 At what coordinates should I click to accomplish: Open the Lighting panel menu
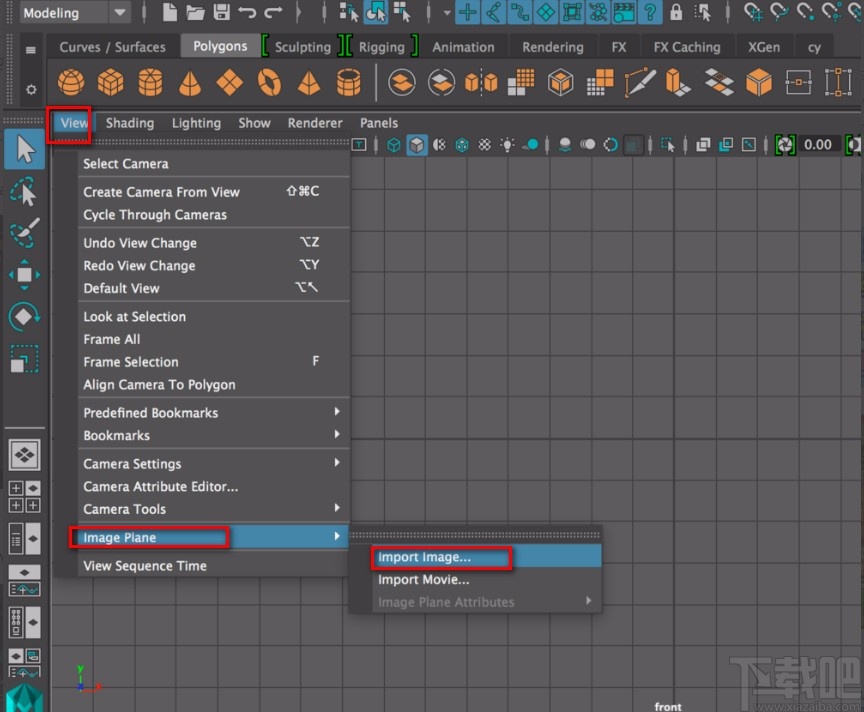point(196,123)
